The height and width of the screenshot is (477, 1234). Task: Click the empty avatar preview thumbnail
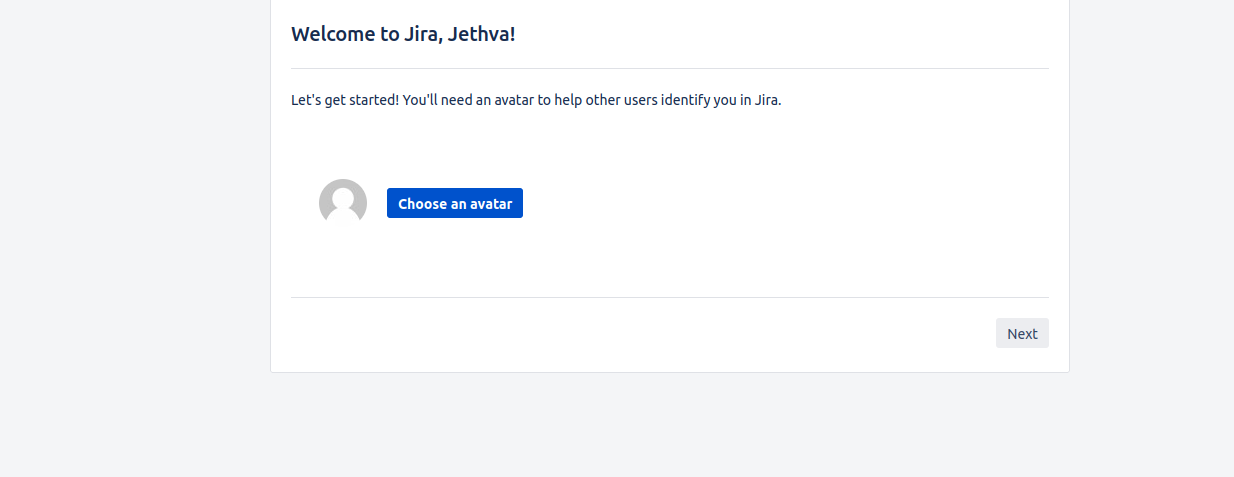pos(343,203)
